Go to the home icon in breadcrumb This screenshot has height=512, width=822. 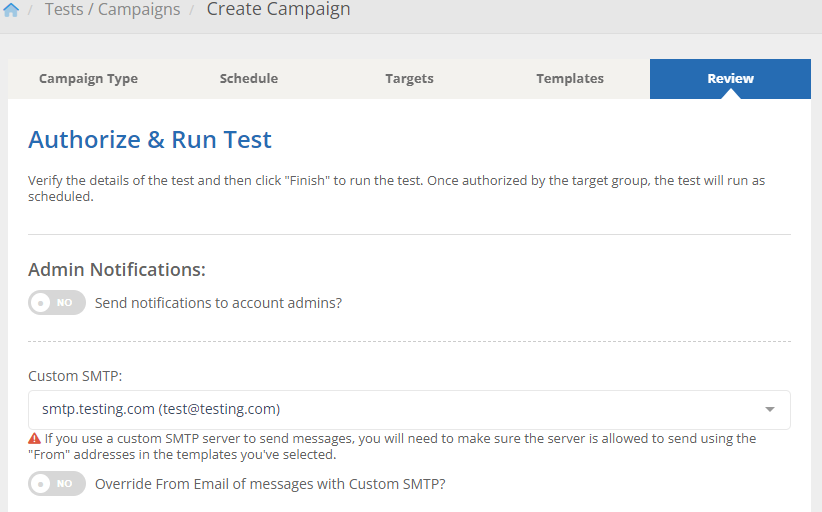point(10,10)
